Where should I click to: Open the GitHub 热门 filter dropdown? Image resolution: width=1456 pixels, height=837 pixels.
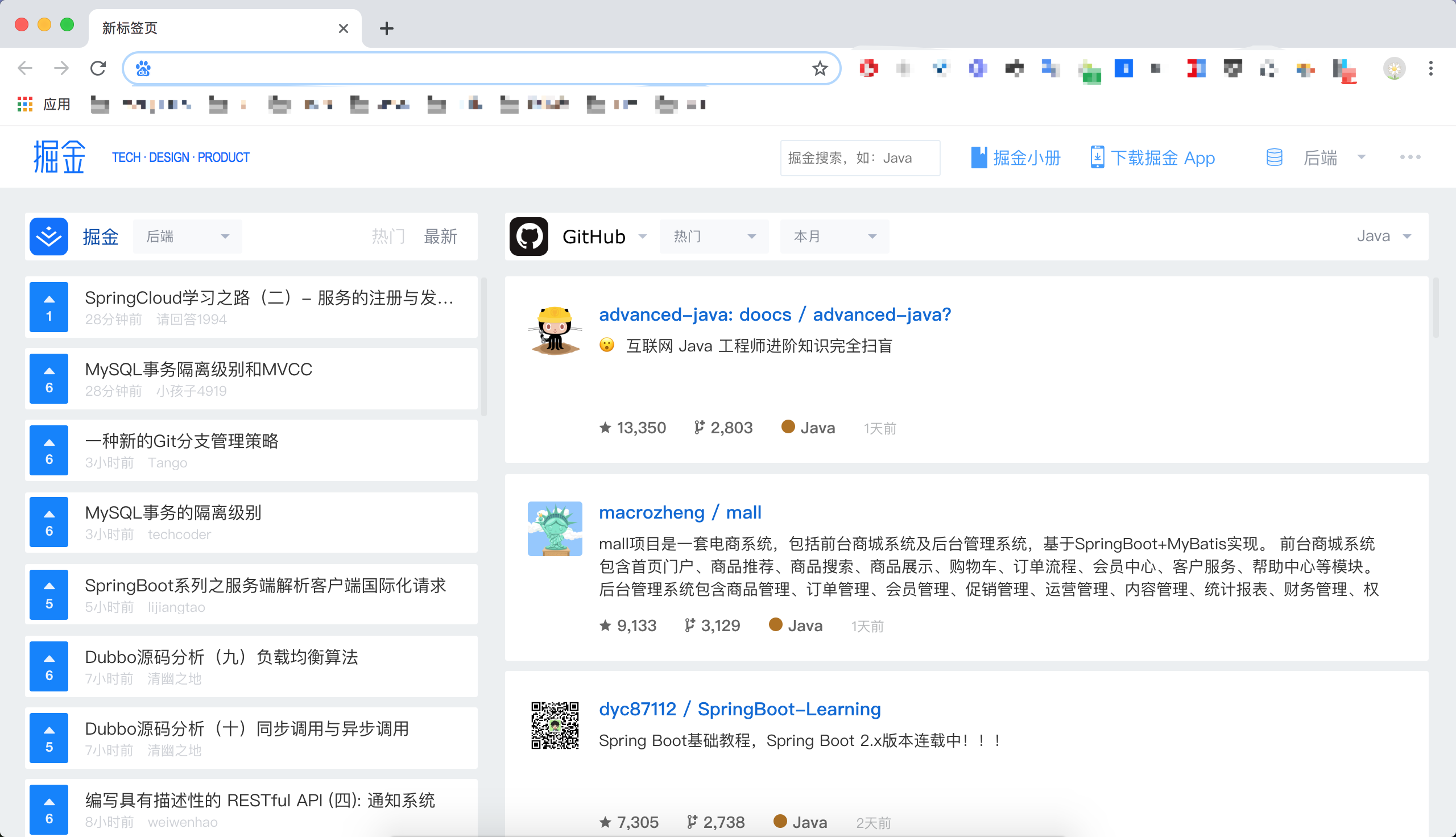[714, 237]
